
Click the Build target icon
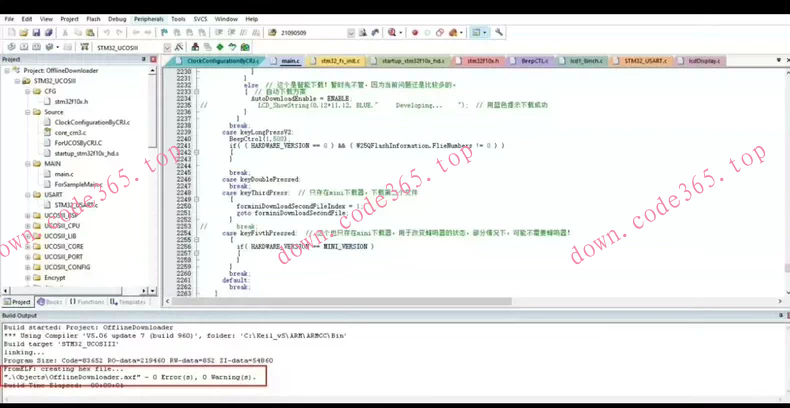23,47
